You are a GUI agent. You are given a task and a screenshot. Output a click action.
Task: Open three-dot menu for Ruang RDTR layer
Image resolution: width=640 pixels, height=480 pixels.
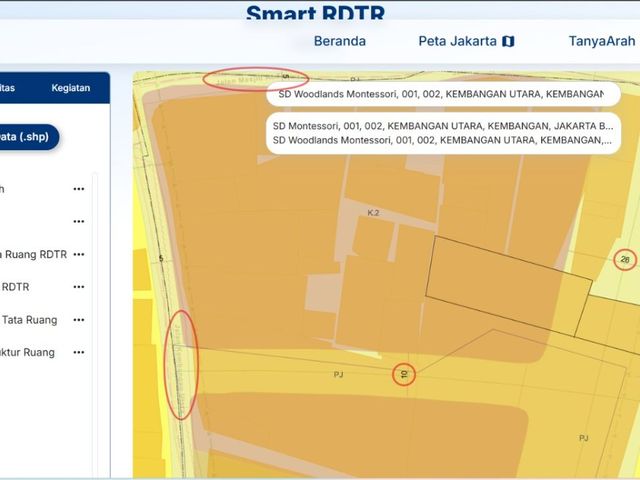coord(79,254)
